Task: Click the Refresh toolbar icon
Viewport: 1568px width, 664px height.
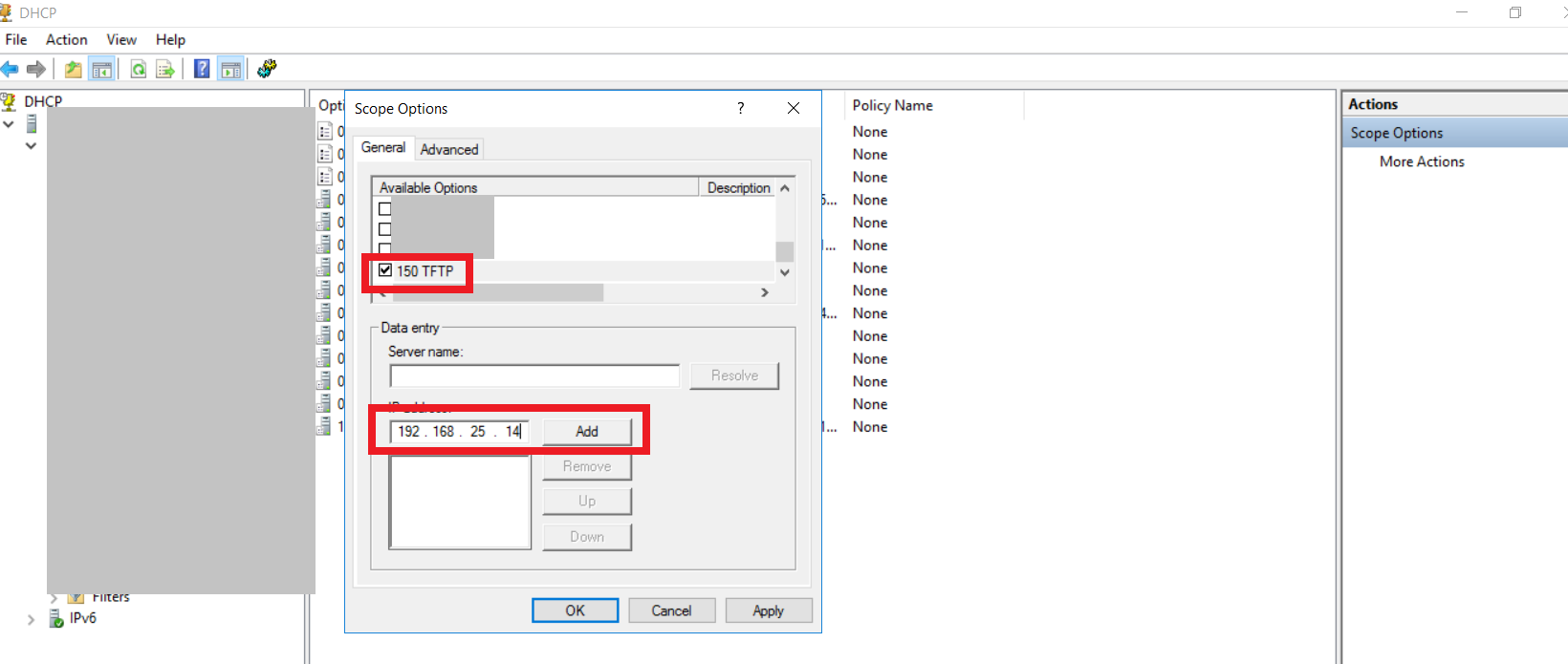Action: (139, 69)
